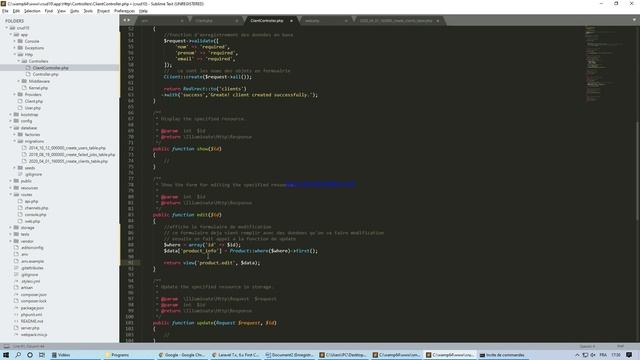Close the create_clients_table migration tab
The image size is (640, 360).
coord(438,20)
